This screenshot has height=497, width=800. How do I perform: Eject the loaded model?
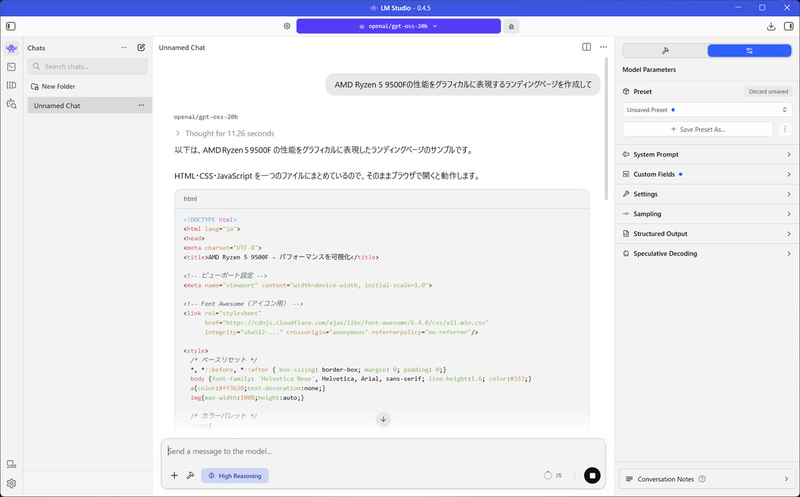511,26
